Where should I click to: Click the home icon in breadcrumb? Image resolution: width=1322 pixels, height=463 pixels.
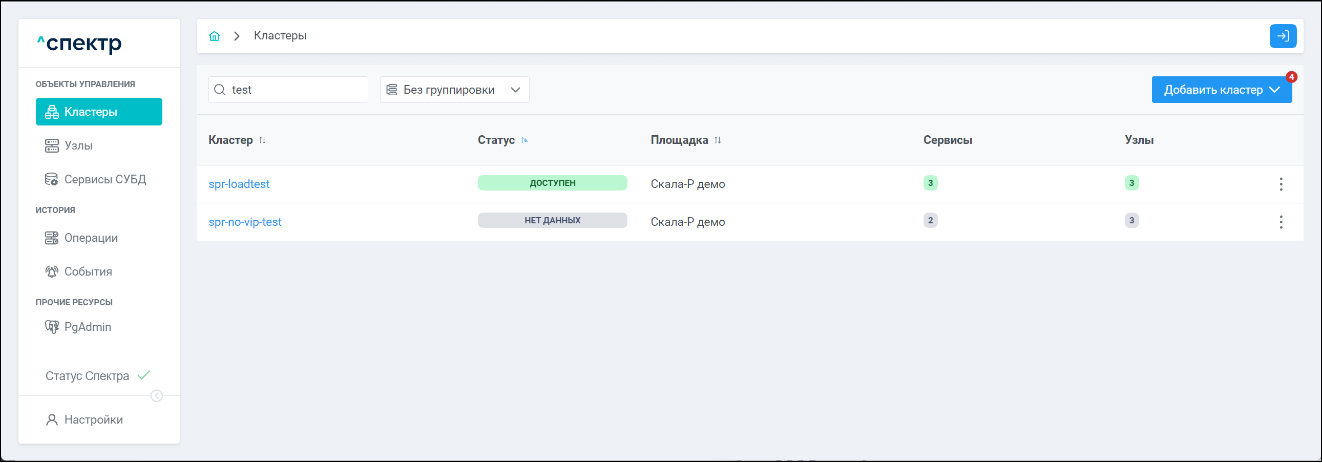pyautogui.click(x=214, y=36)
